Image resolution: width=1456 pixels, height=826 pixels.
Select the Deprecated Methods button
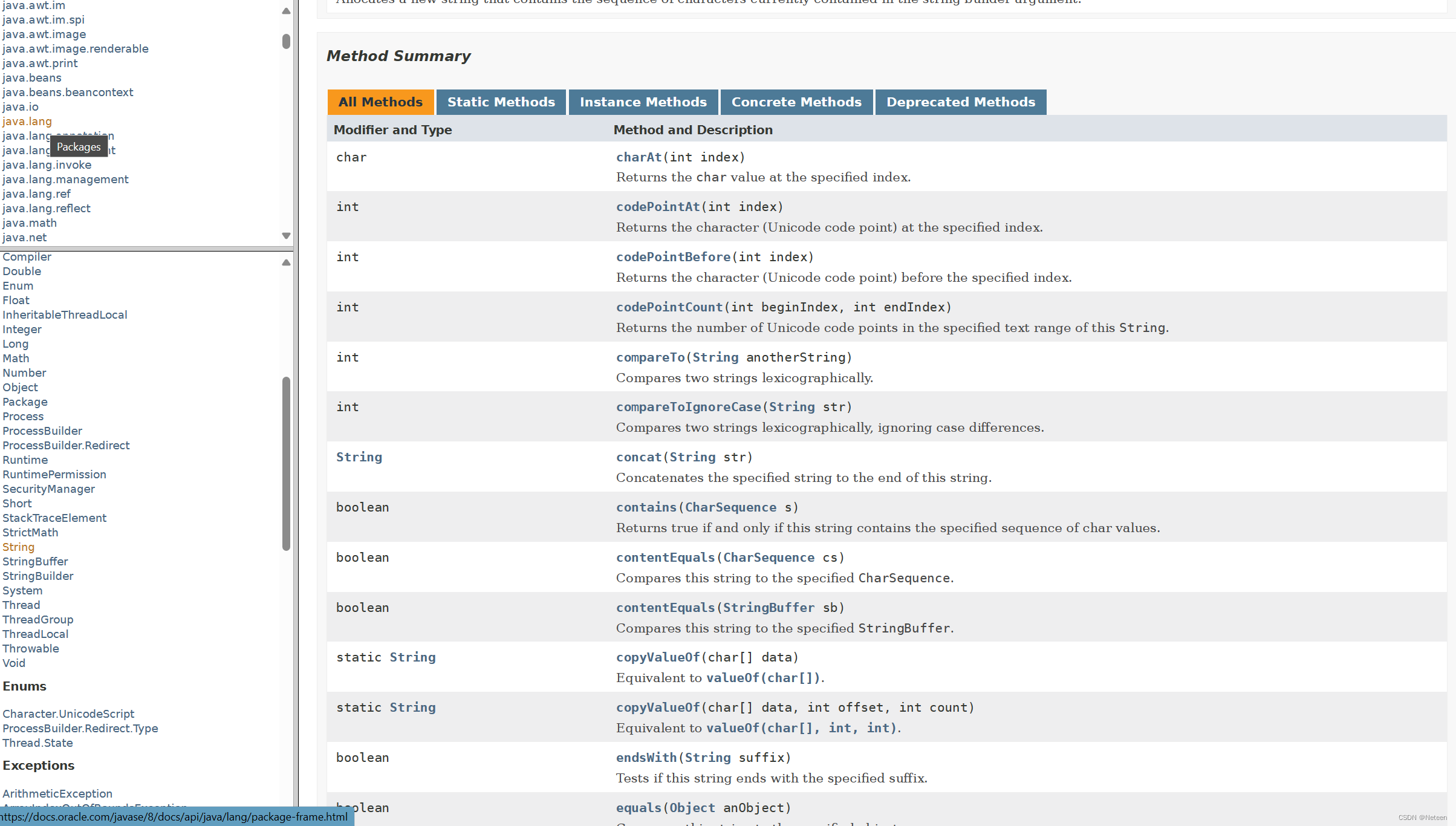tap(959, 101)
